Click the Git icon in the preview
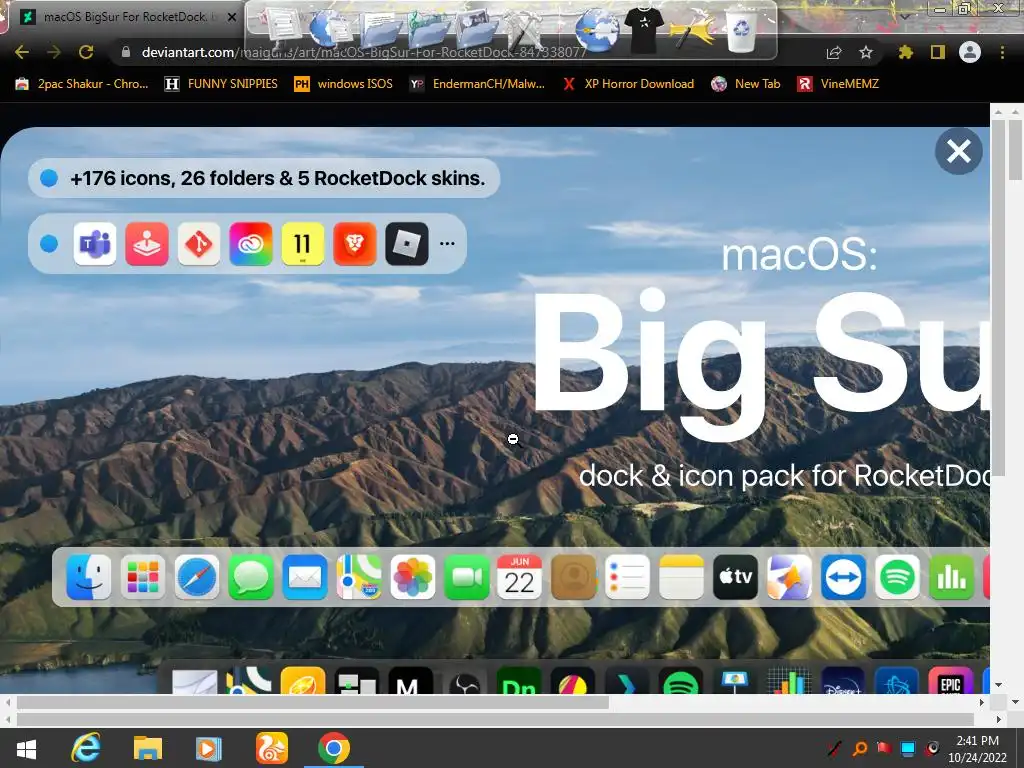Viewport: 1024px width, 768px height. click(199, 244)
